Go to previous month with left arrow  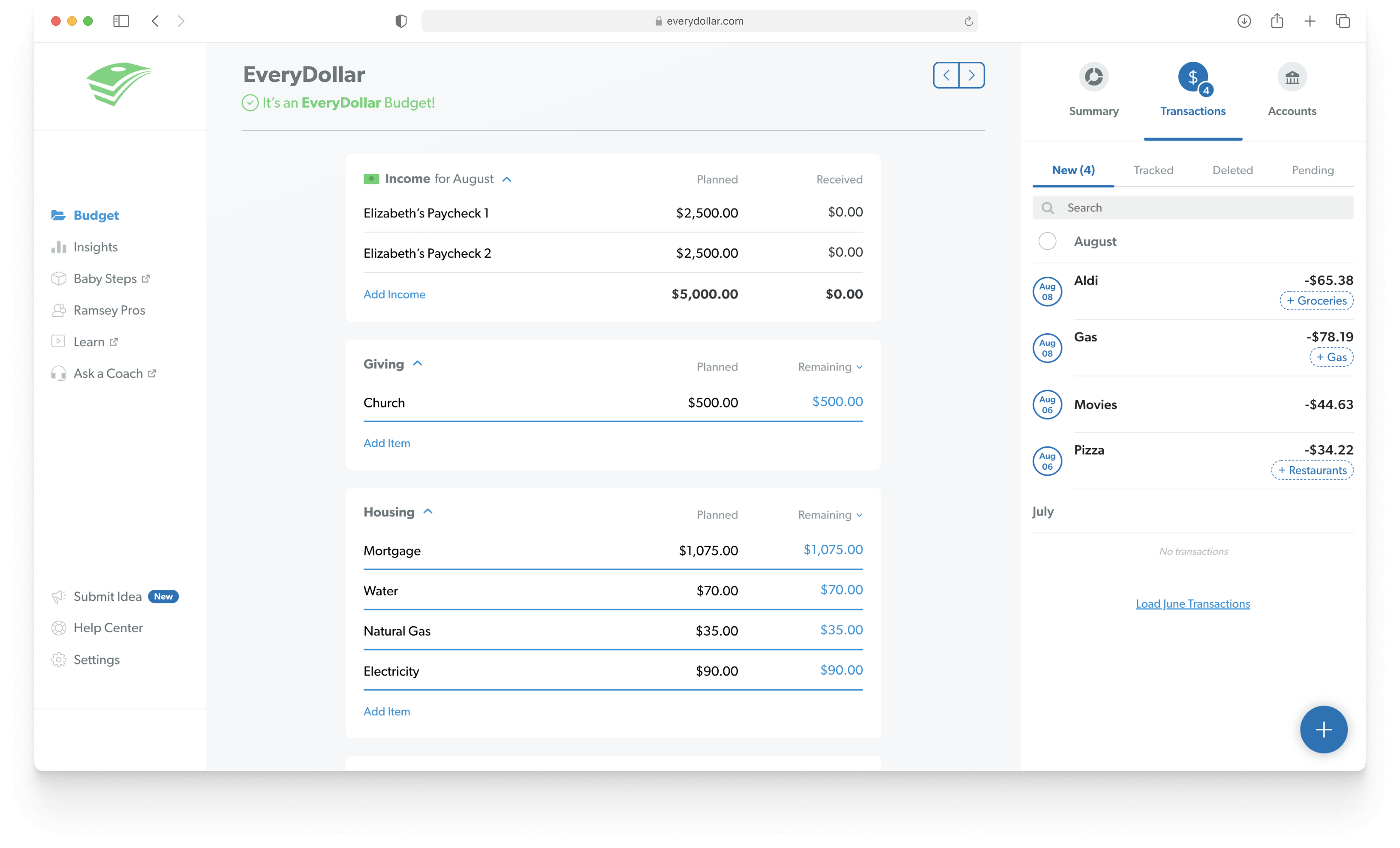point(946,75)
